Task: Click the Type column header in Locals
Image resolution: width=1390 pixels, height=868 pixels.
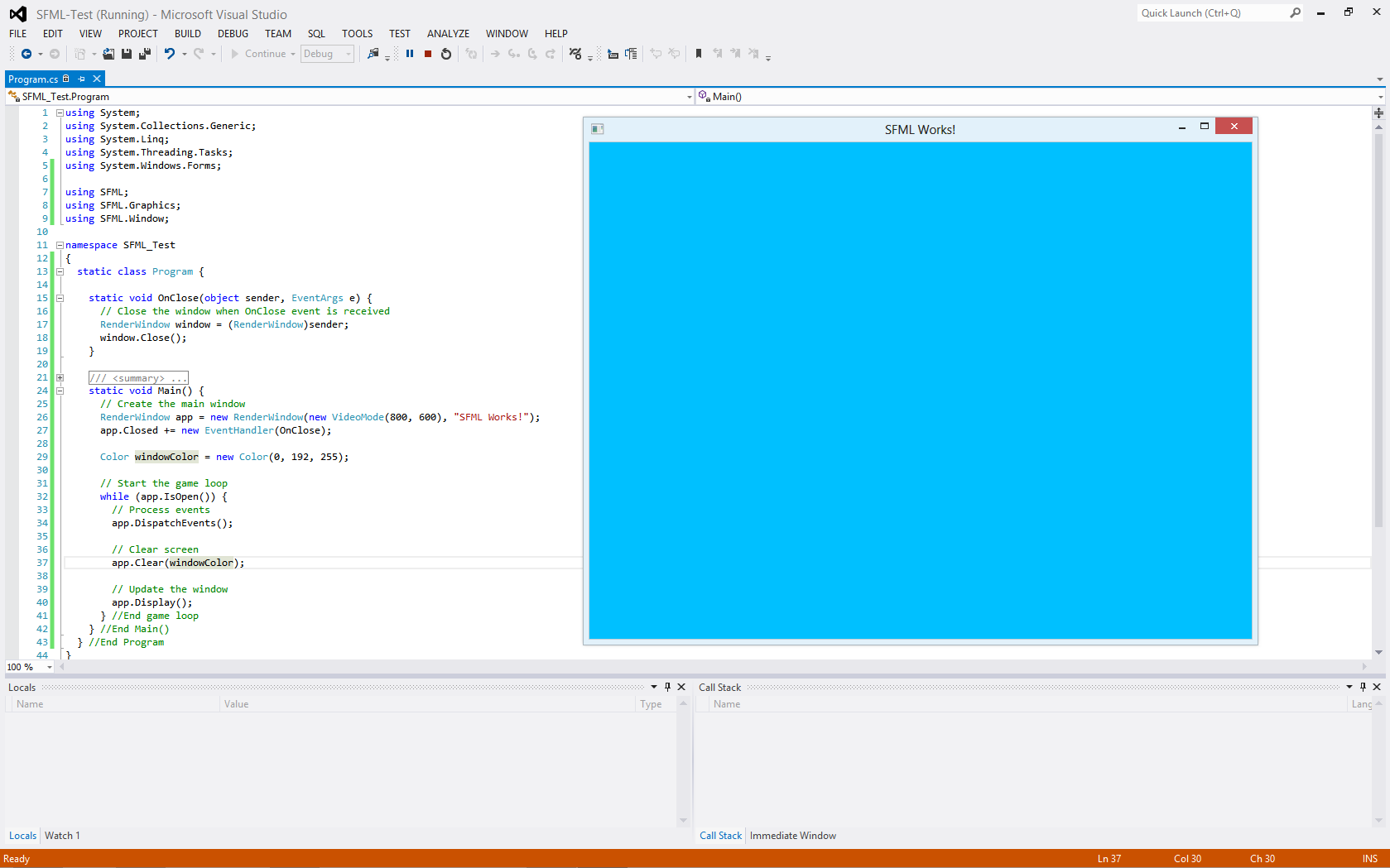Action: click(x=656, y=704)
